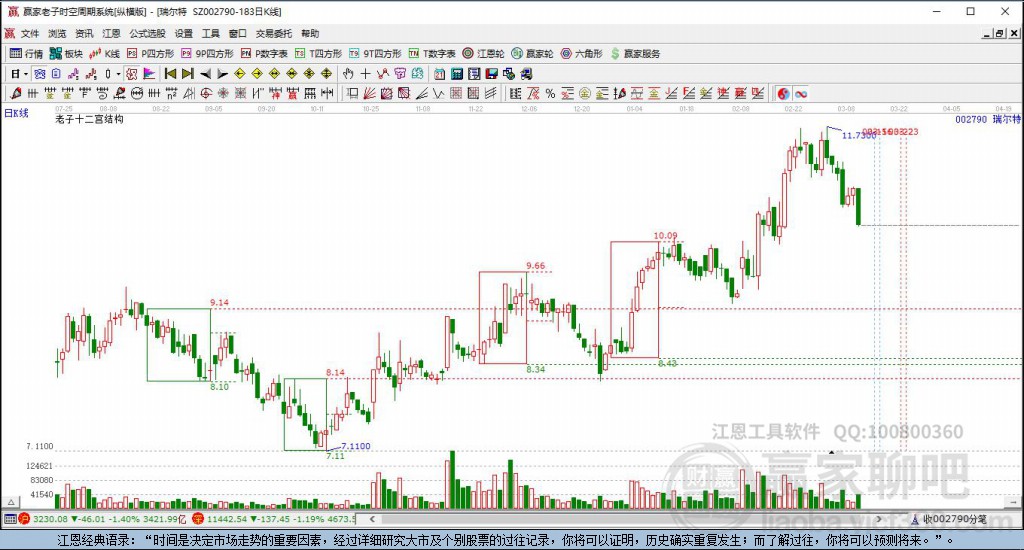Click the 11.7300 price high label
Viewport: 1024px width, 550px height.
858,135
